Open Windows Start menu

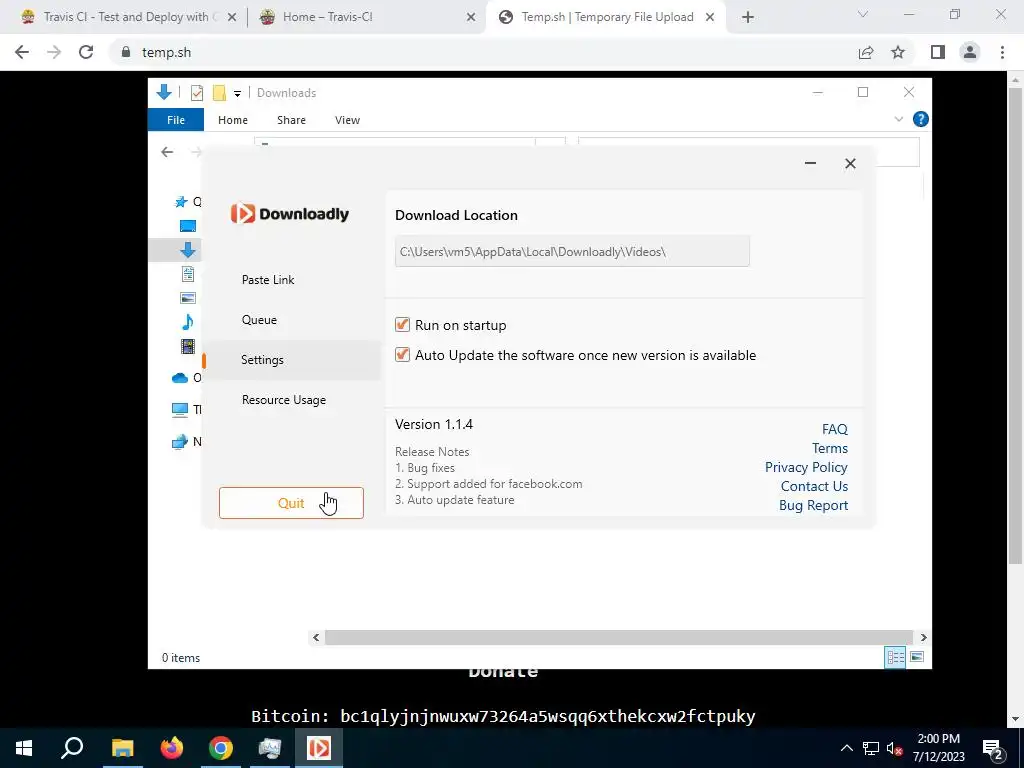point(24,748)
